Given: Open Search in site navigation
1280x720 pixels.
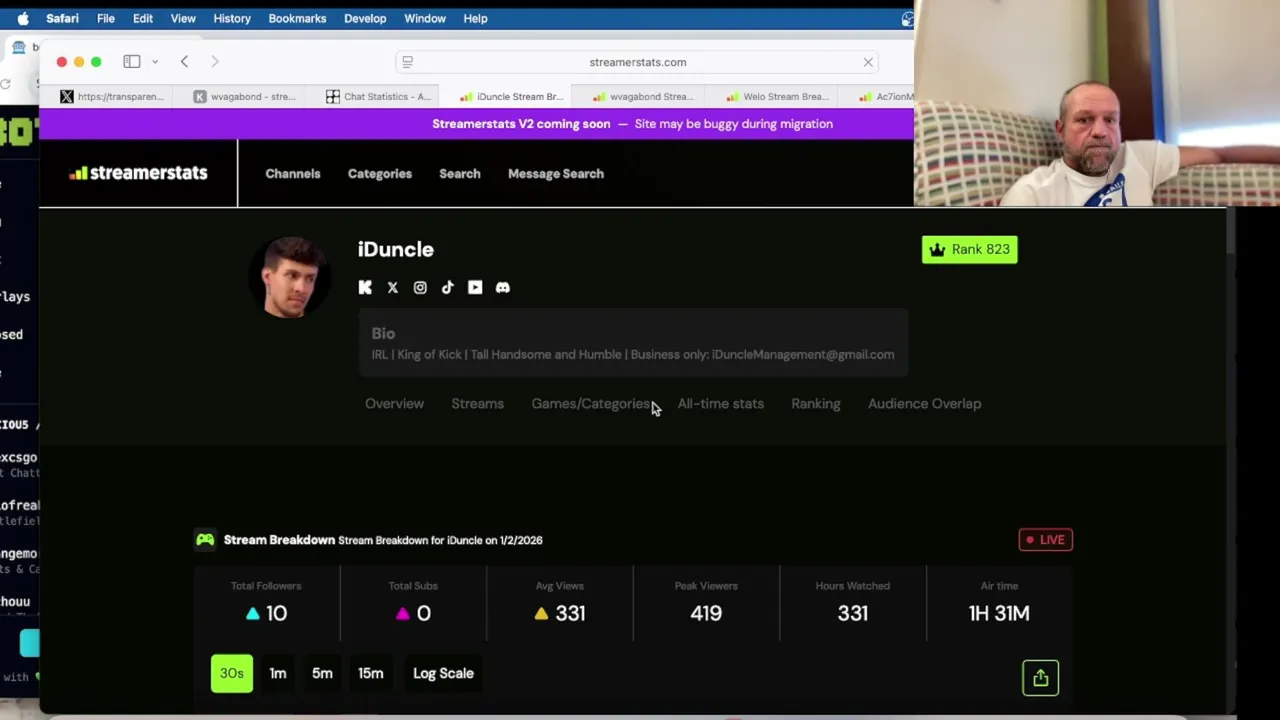Looking at the screenshot, I should pyautogui.click(x=459, y=174).
